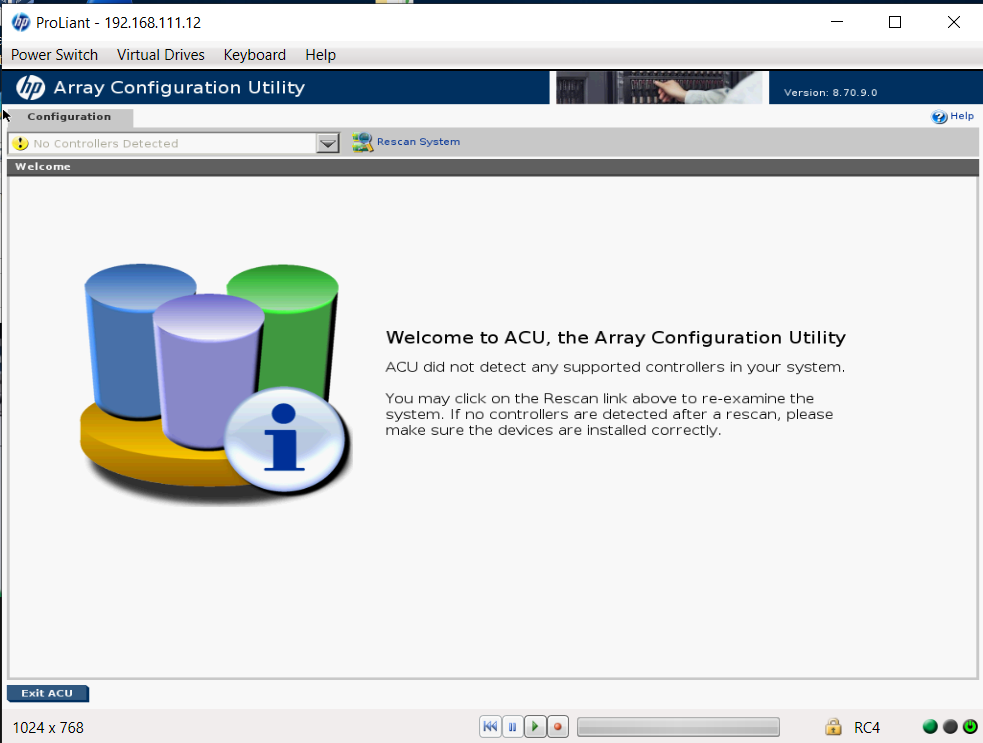Click the green play button

coord(535,727)
